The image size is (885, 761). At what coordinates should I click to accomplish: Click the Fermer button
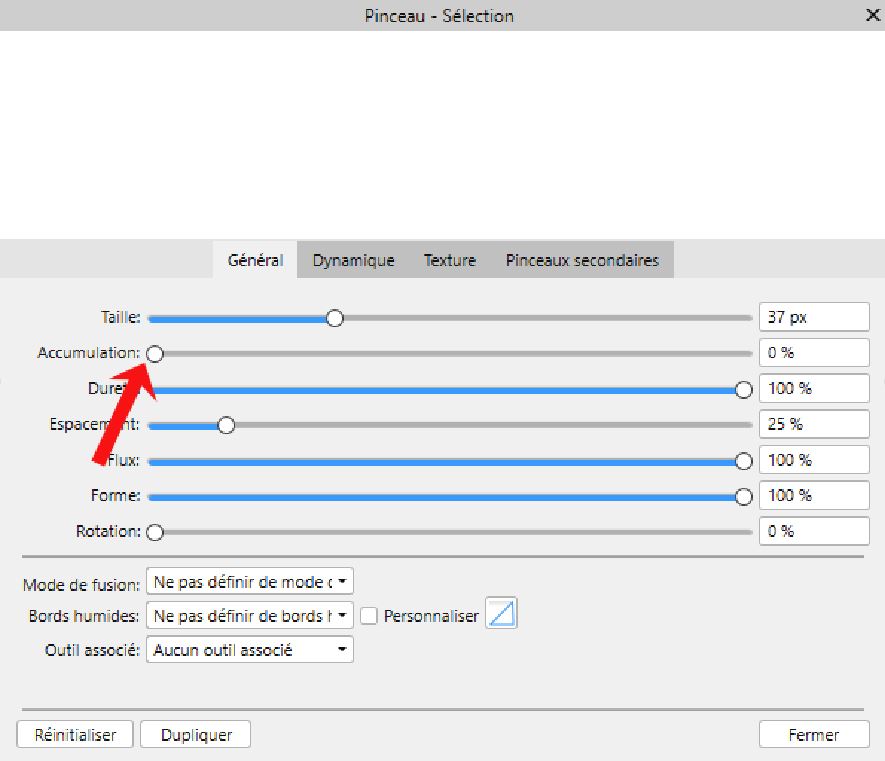click(814, 734)
